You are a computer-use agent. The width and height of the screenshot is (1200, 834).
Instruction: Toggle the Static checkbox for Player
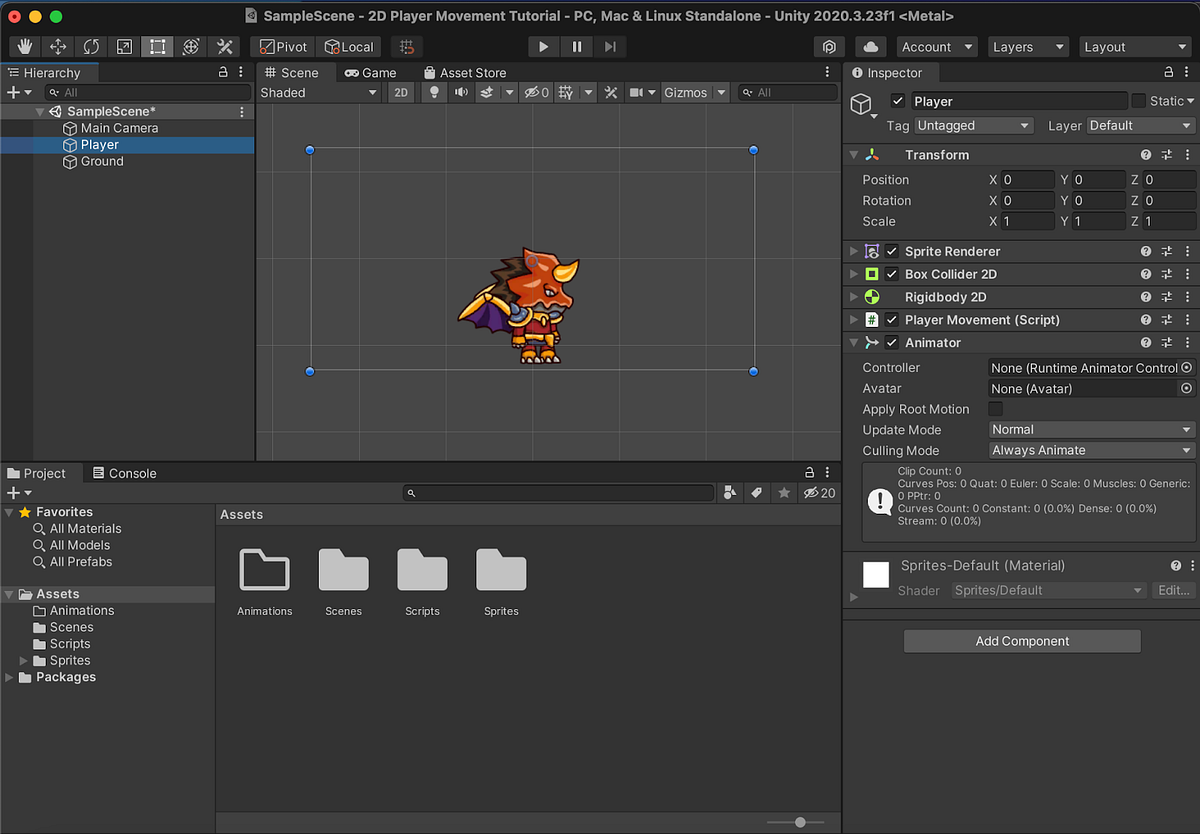[x=1137, y=100]
